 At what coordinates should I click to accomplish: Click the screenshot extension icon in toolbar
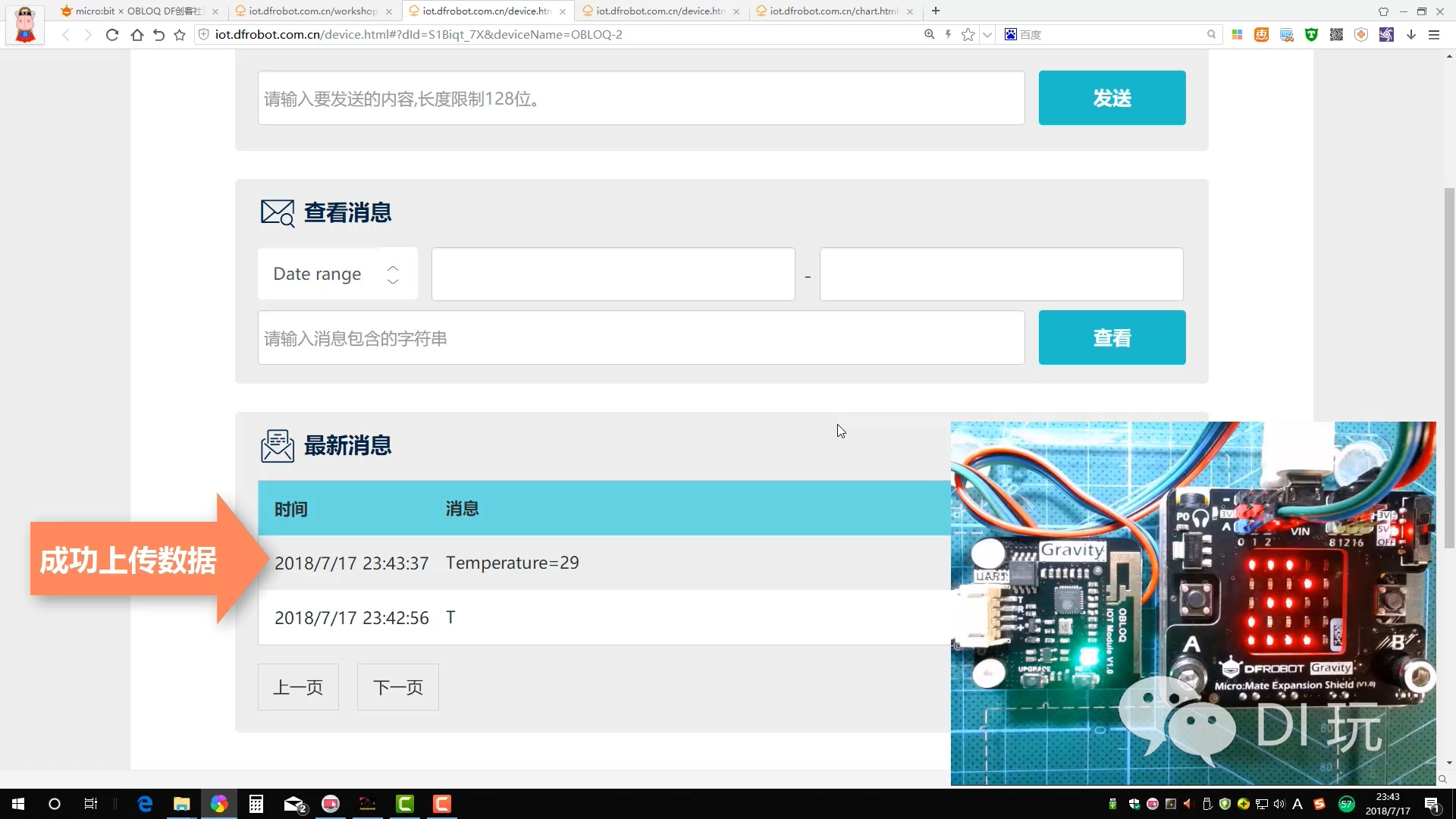(x=1286, y=34)
